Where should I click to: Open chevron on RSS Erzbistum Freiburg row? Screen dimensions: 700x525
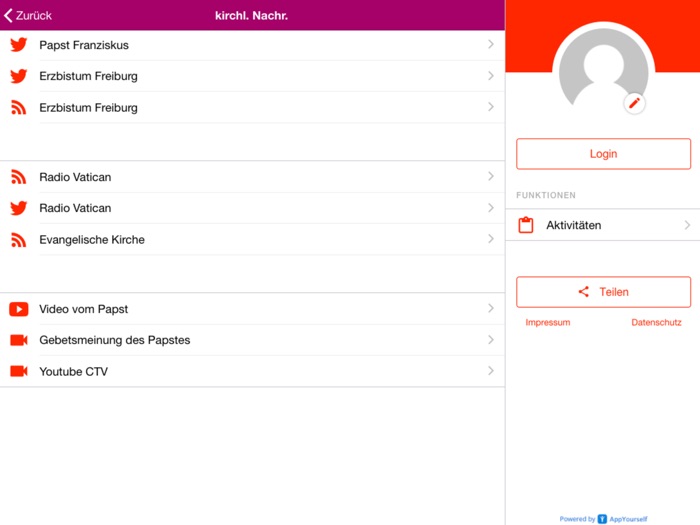coord(491,107)
